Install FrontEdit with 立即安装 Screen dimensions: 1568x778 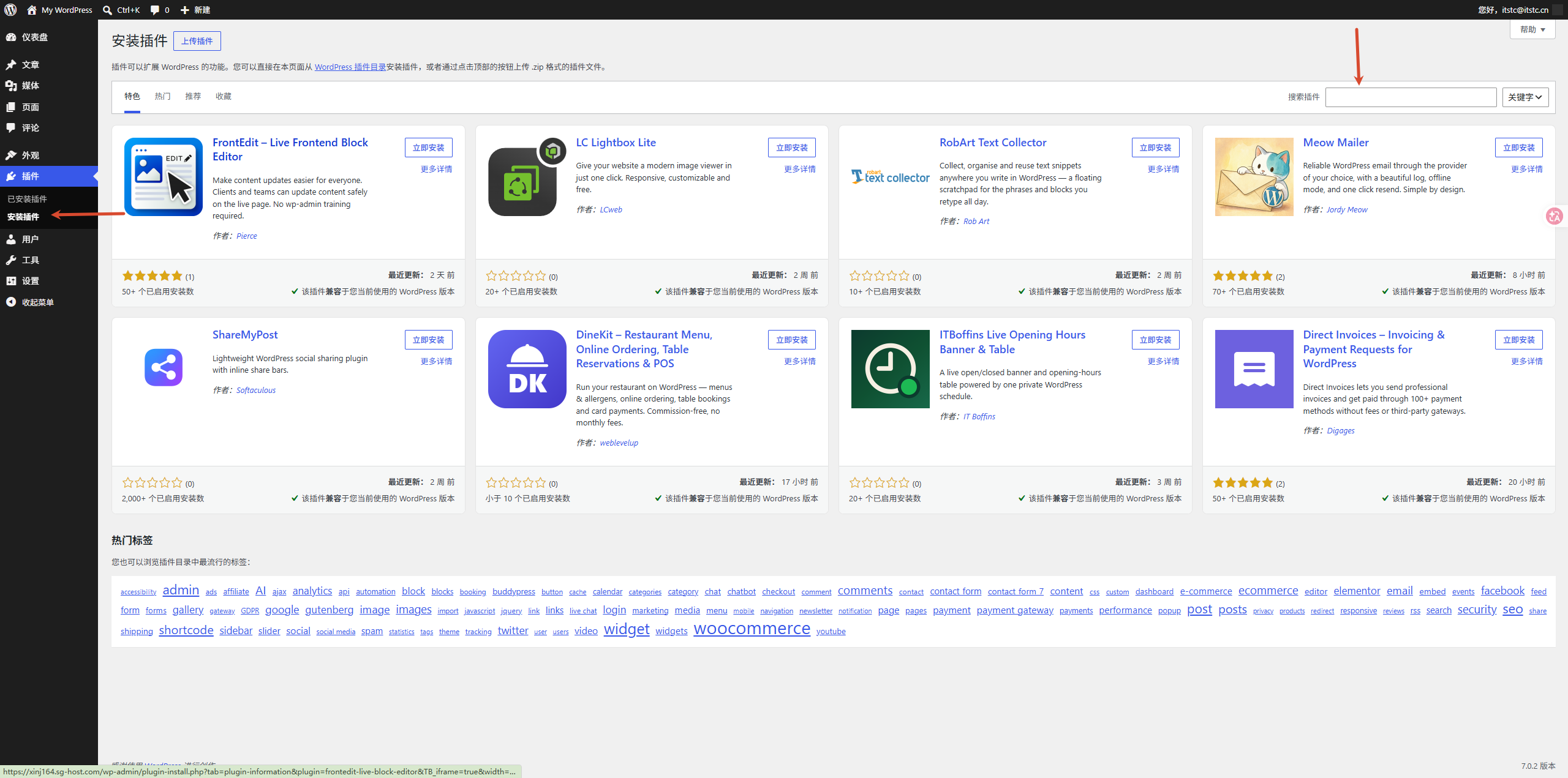coord(429,148)
